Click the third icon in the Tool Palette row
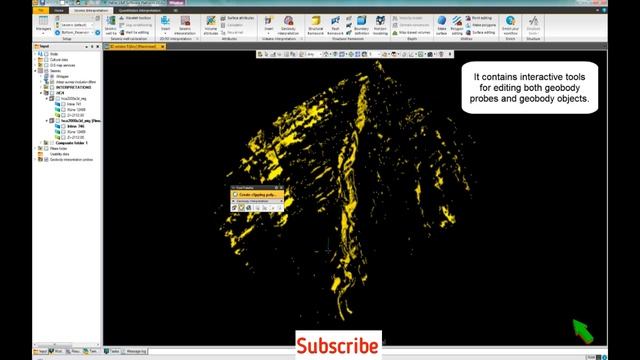Viewport: 640px width, 360px height. click(x=249, y=208)
